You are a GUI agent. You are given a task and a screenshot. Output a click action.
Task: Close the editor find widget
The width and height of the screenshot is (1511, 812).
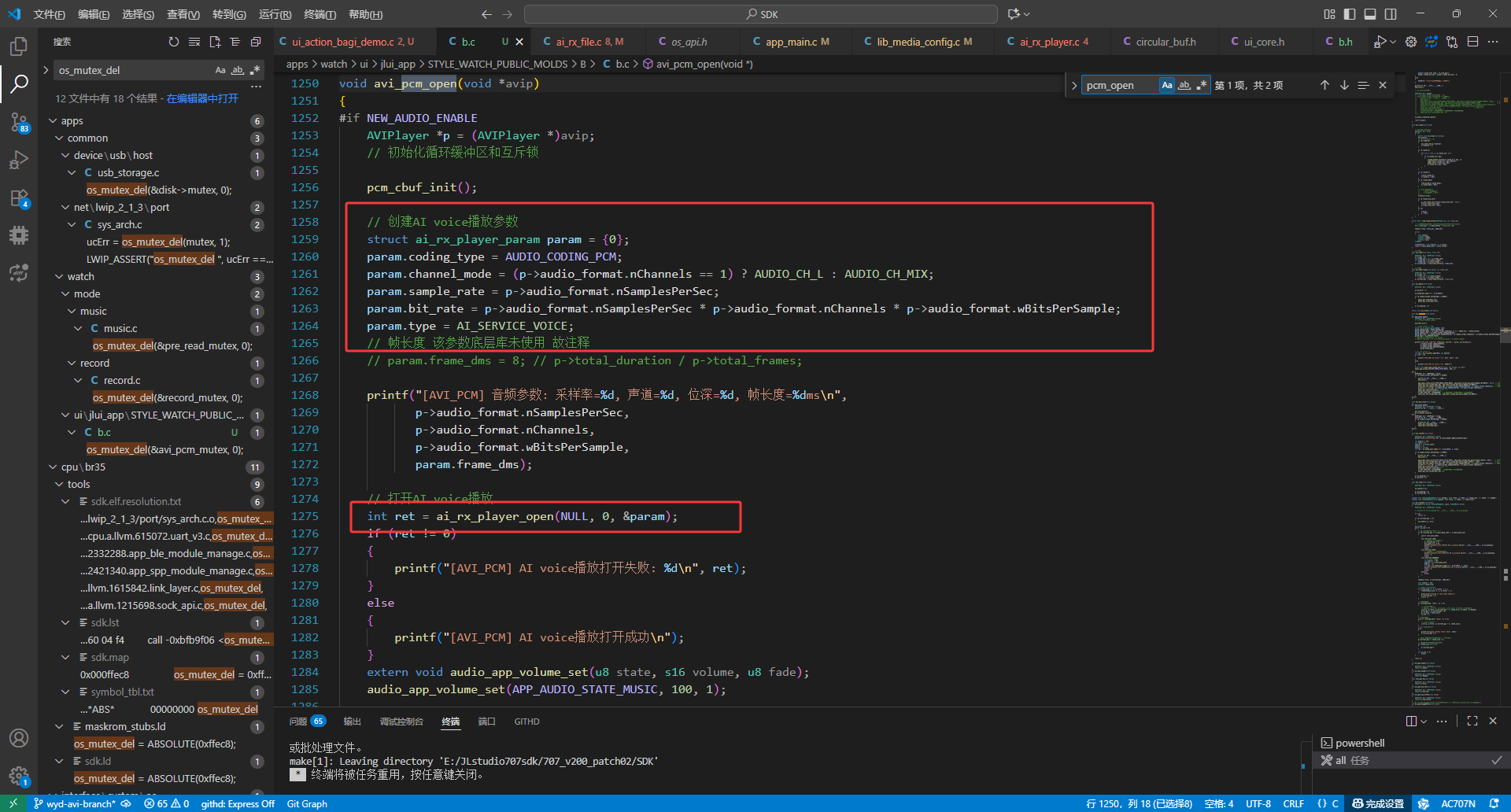pos(1383,85)
